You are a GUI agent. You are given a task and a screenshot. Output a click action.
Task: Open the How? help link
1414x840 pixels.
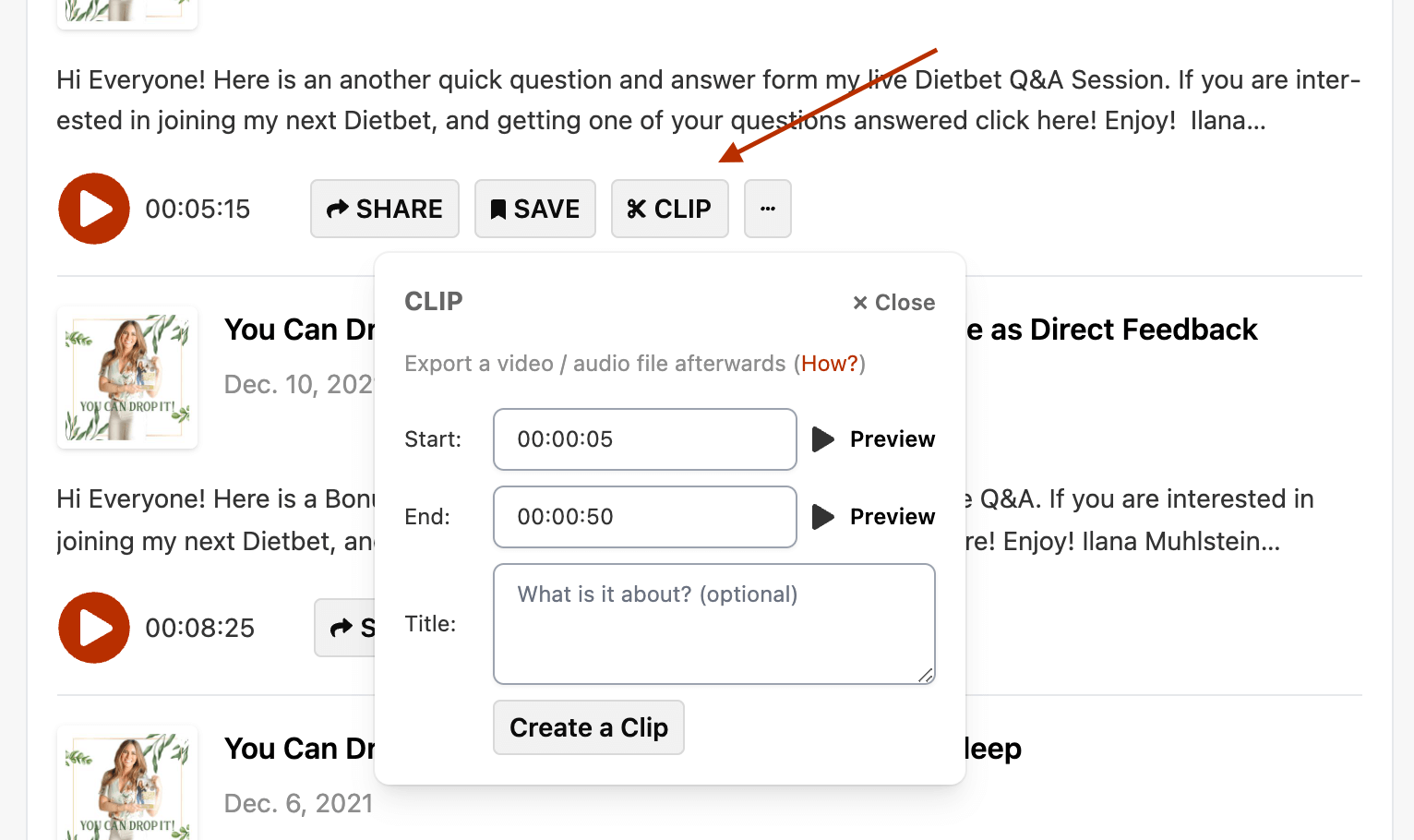click(830, 364)
